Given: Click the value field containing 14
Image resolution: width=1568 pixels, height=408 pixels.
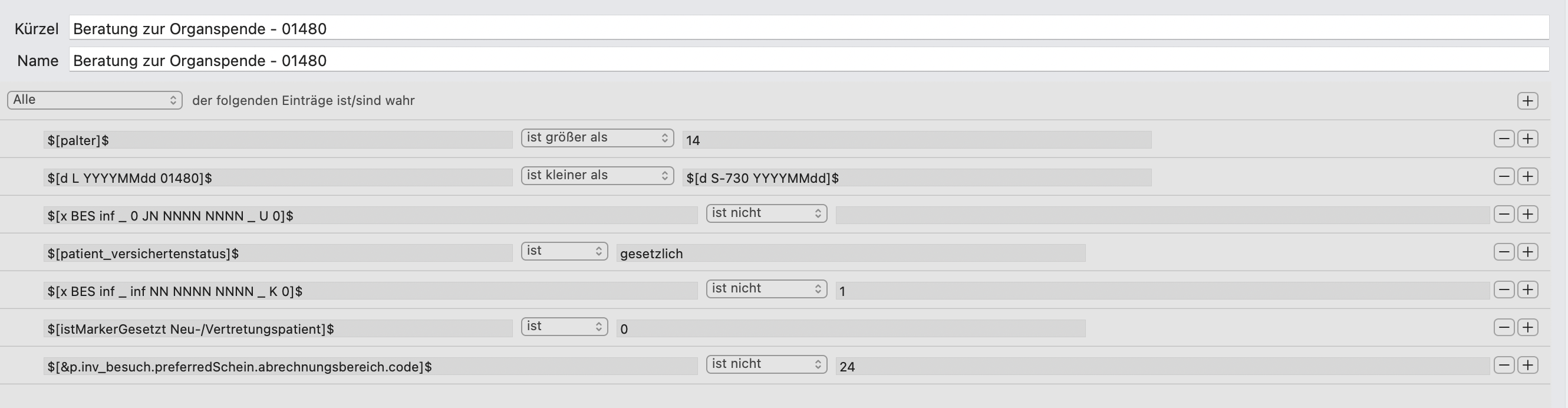Looking at the screenshot, I should 916,140.
